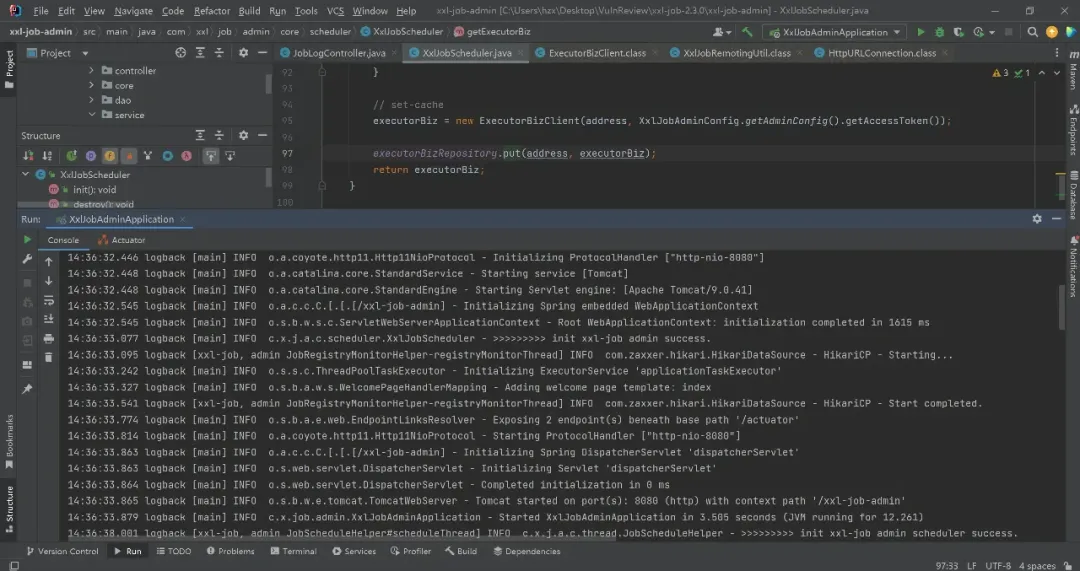Start debugging with the bug icon
1080x571 pixels.
pos(939,32)
